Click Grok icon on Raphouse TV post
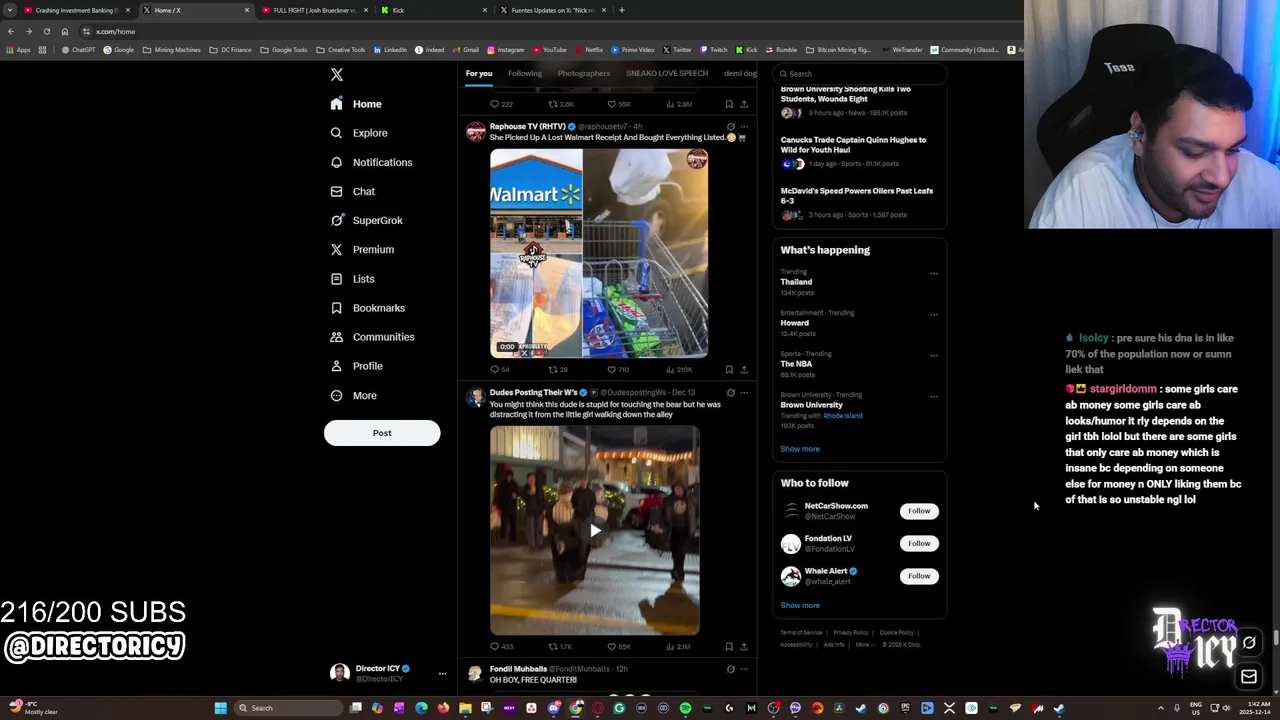Screen dimensions: 1280x720 pos(730,127)
